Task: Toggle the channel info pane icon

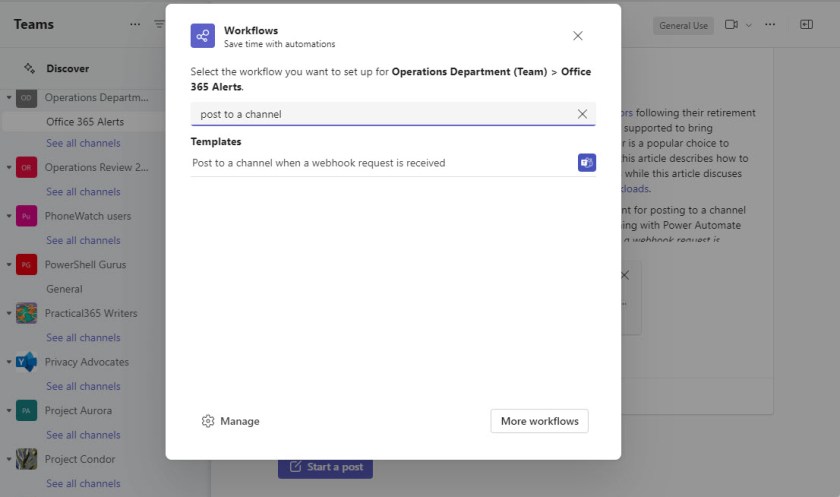Action: click(806, 25)
